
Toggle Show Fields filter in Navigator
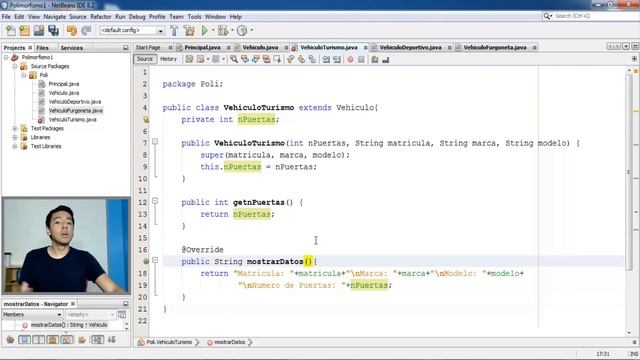[x=24, y=340]
